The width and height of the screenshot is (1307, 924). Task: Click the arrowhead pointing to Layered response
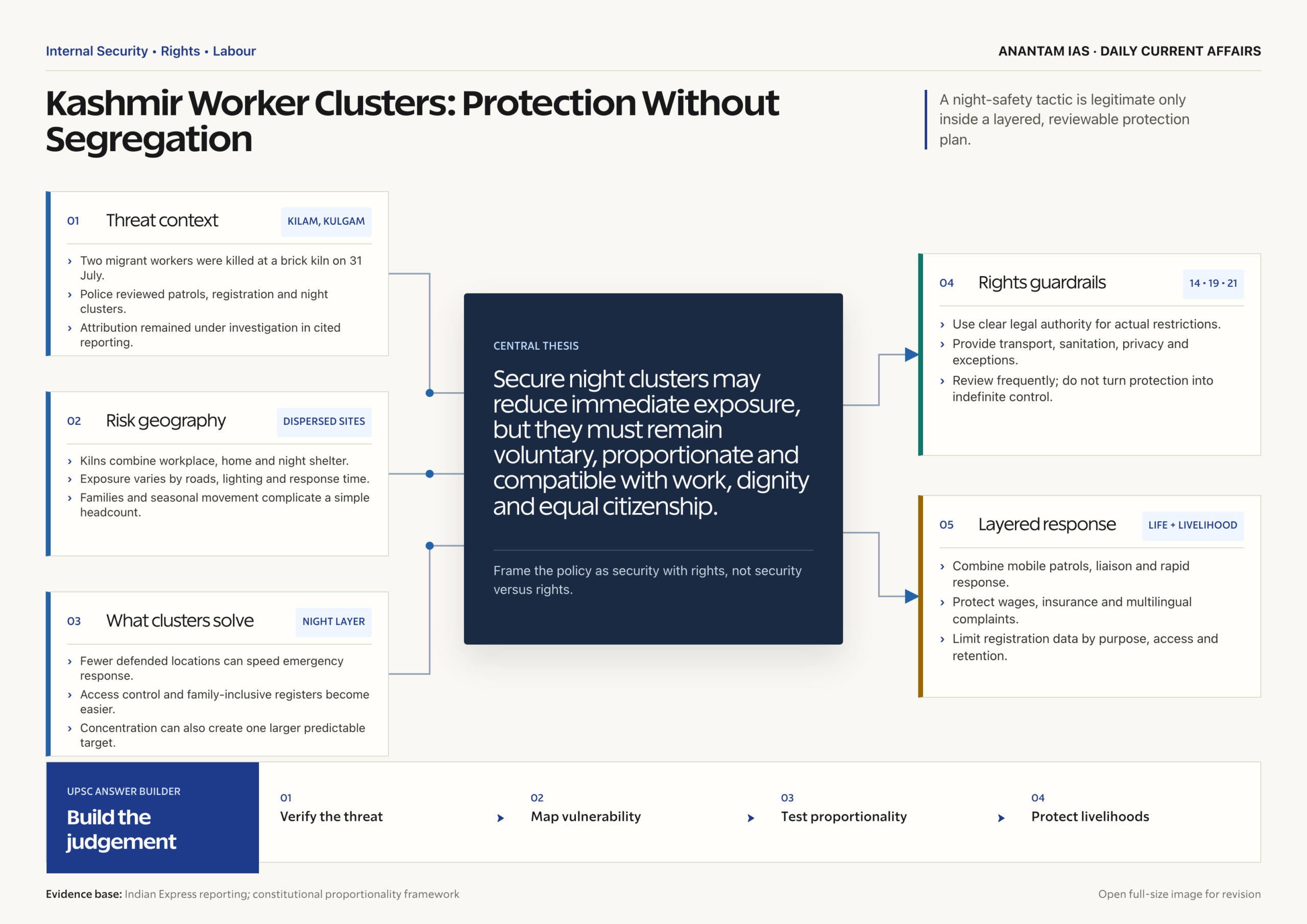911,596
